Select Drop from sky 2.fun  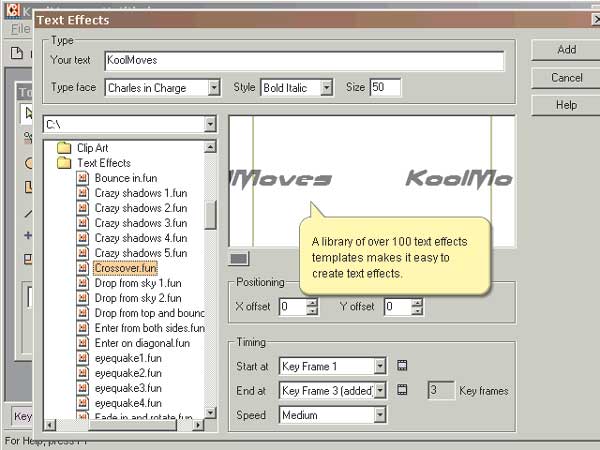pyautogui.click(x=138, y=298)
